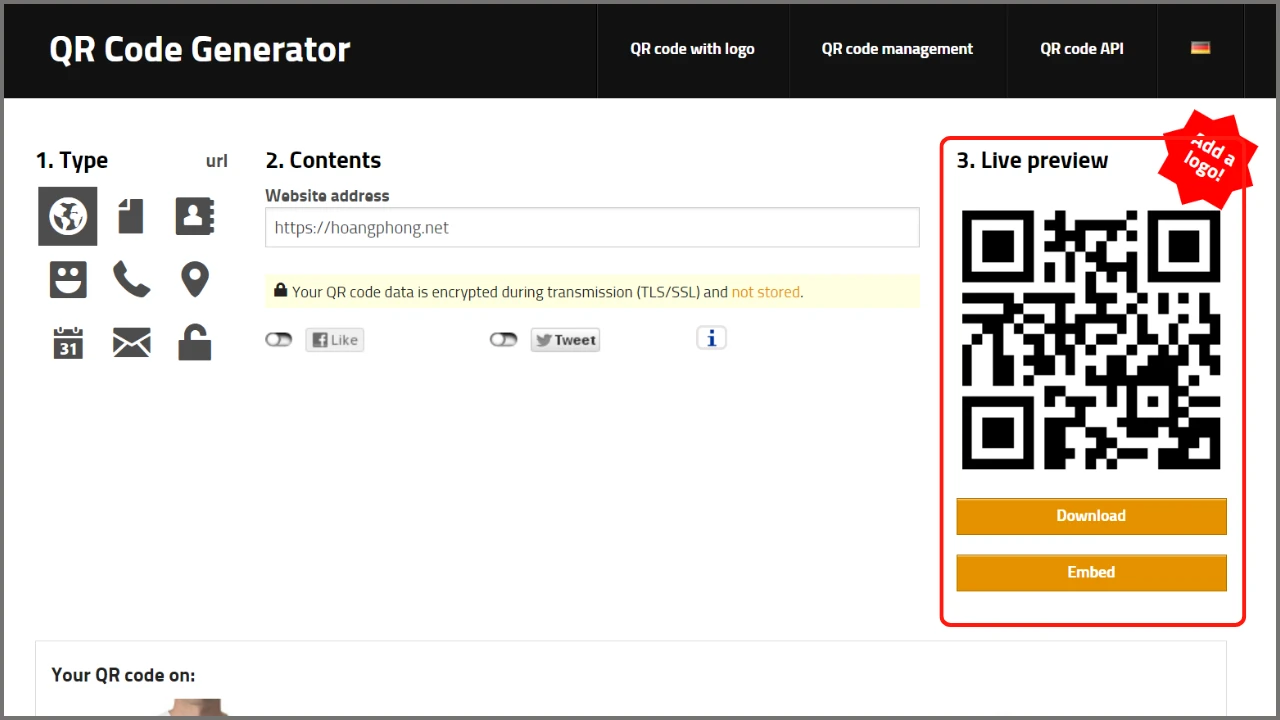1280x720 pixels.
Task: Select the SMS smiley type icon
Action: pos(68,280)
